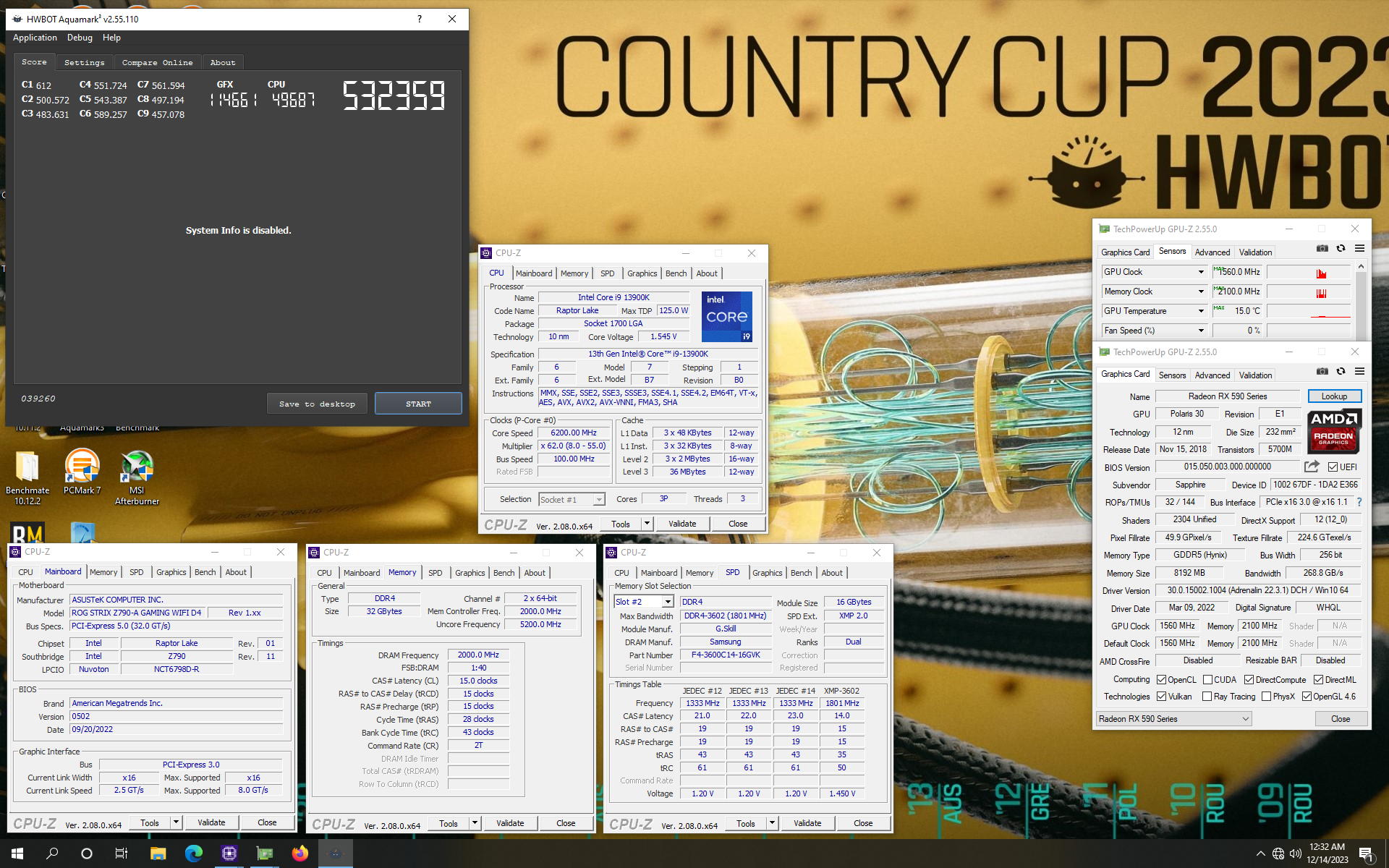Open the PCMark 7 desktop shortcut
Image resolution: width=1389 pixels, height=868 pixels.
pyautogui.click(x=82, y=473)
